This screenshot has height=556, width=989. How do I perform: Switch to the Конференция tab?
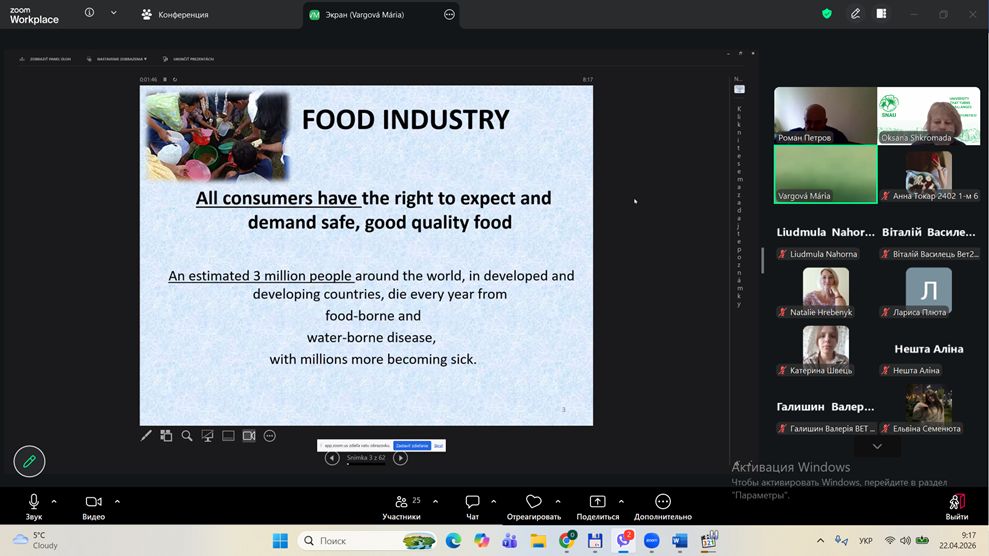(x=175, y=15)
